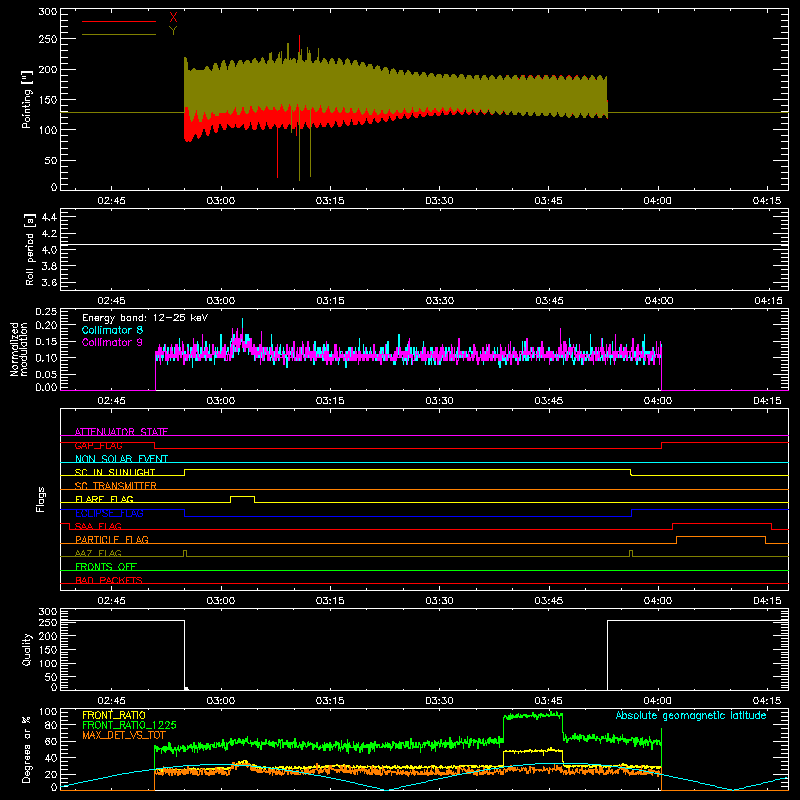The width and height of the screenshot is (800, 800).
Task: Click the FRONT_RATIO legend label
Action: pos(114,715)
